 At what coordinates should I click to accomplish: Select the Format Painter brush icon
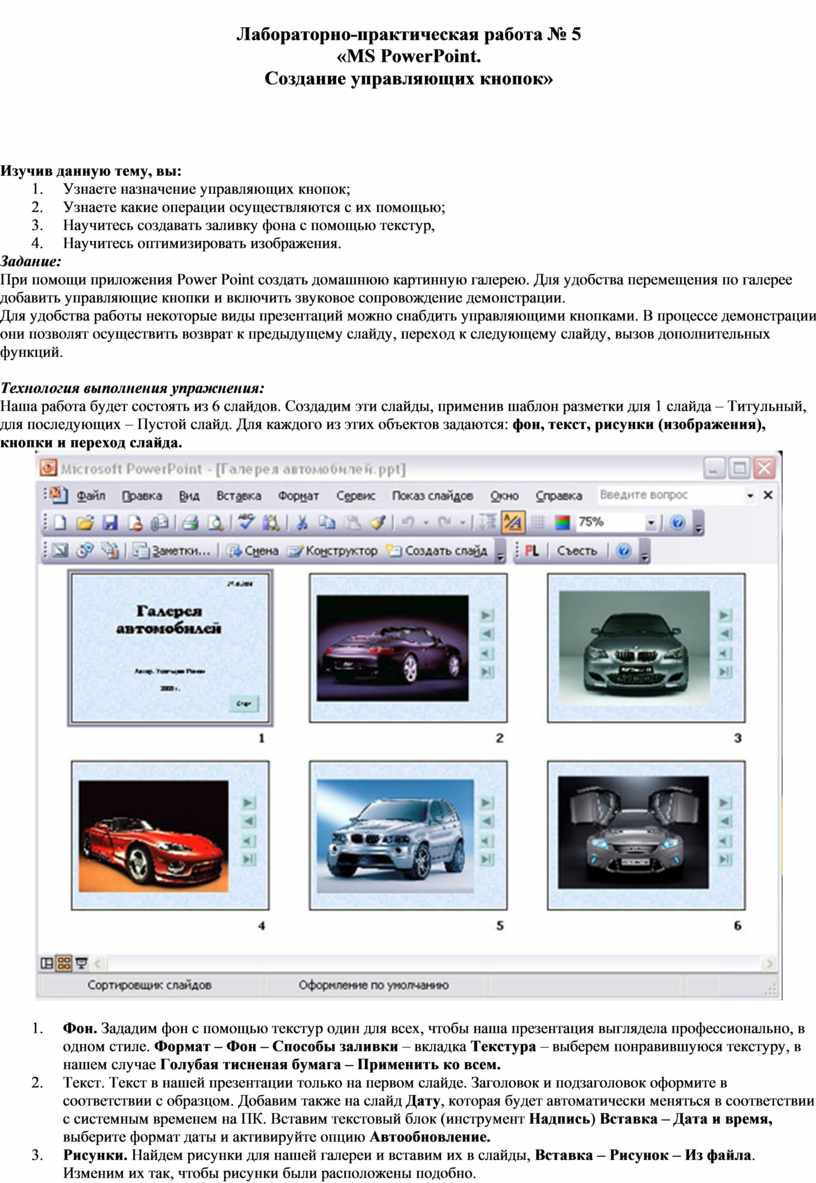click(x=378, y=522)
